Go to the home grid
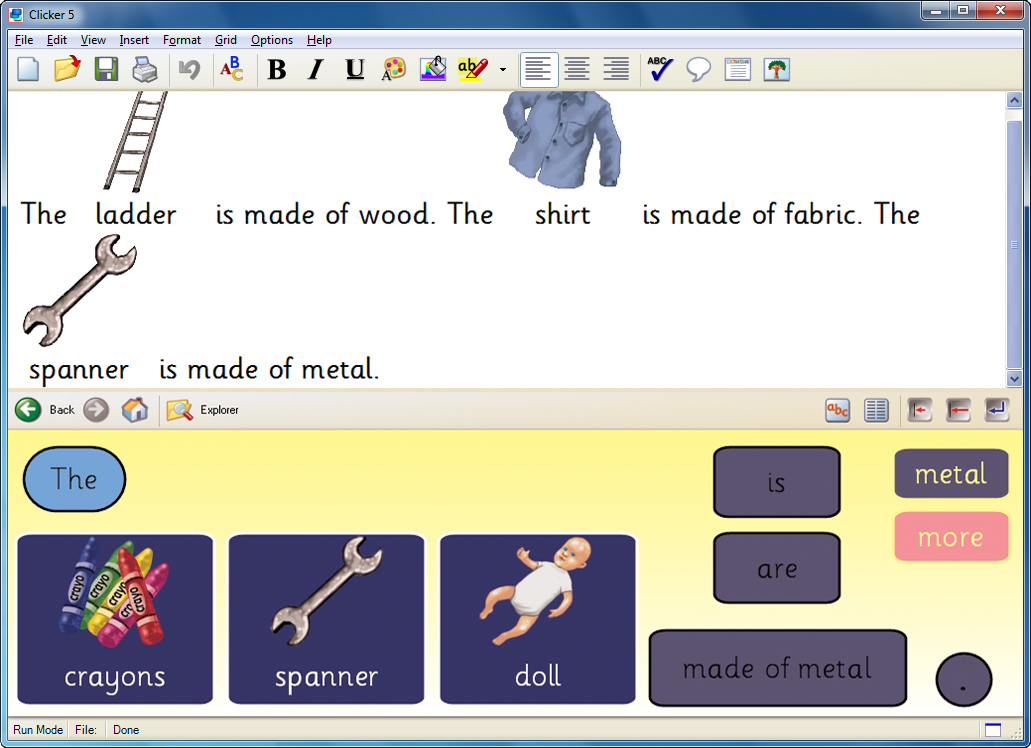Image resolution: width=1031 pixels, height=748 pixels. click(x=135, y=409)
